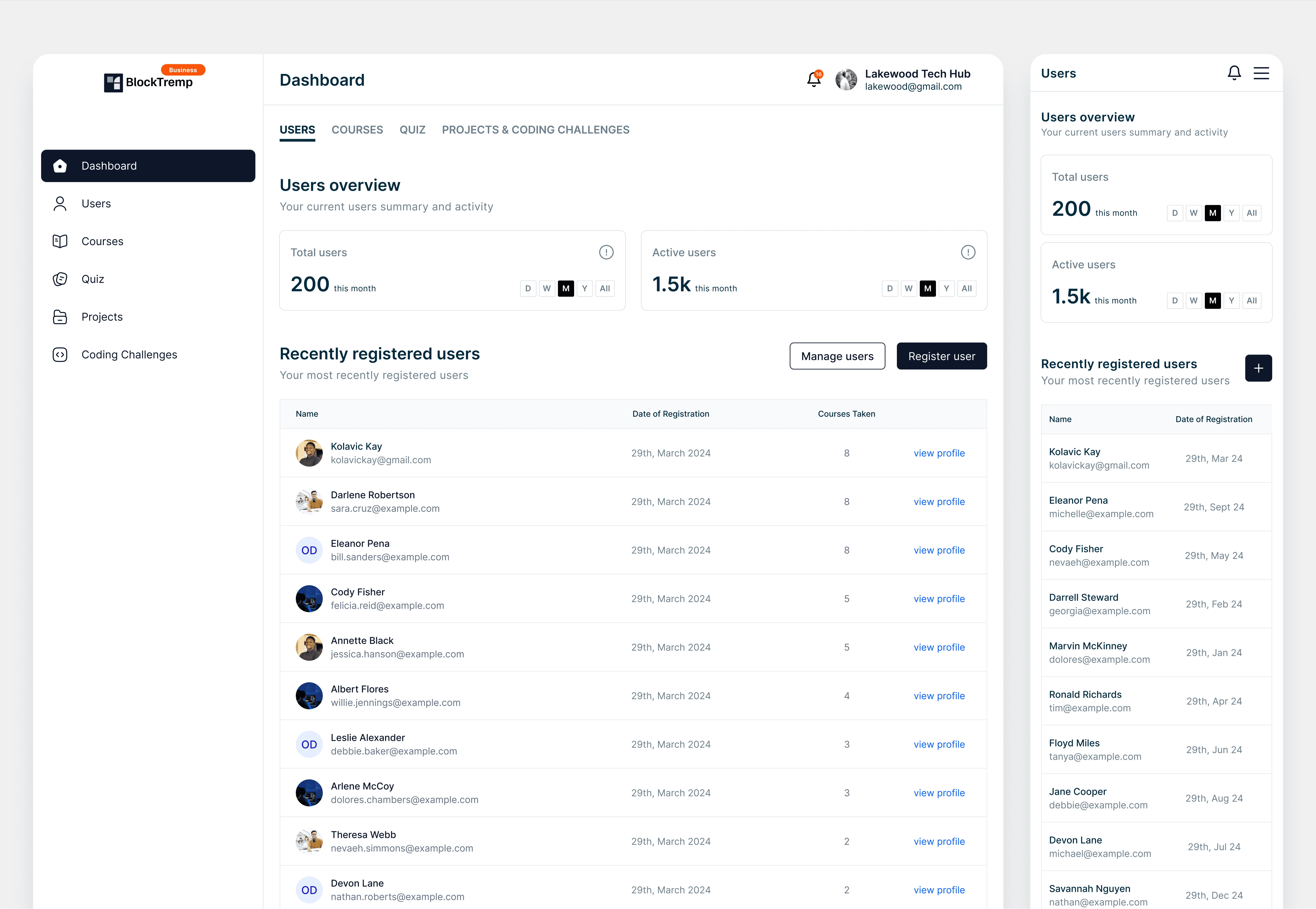The height and width of the screenshot is (909, 1316).
Task: Open the PROJECTS & CODING CHALLENGES tab
Action: coord(535,130)
